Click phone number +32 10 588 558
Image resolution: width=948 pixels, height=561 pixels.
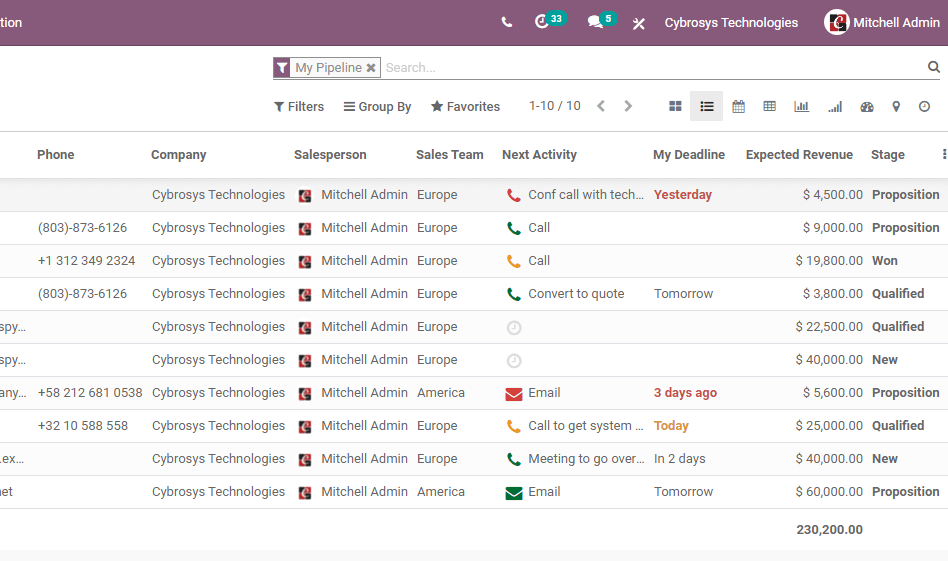click(83, 426)
